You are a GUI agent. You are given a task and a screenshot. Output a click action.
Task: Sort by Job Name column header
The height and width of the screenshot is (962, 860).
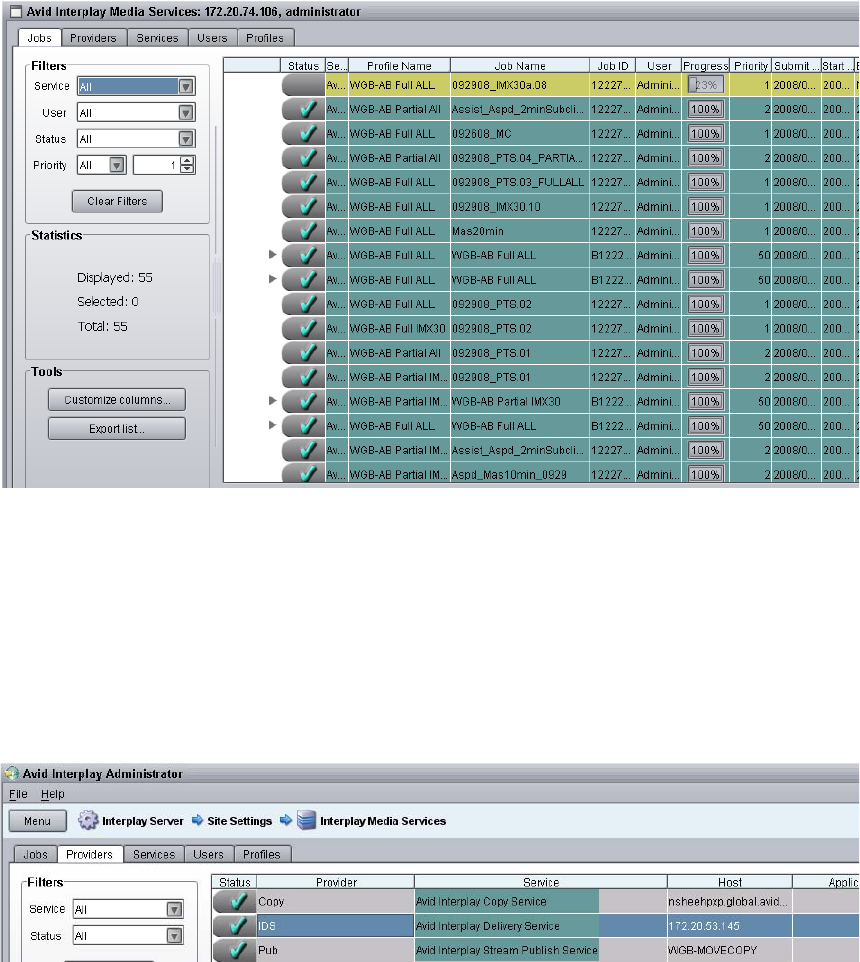tap(520, 66)
